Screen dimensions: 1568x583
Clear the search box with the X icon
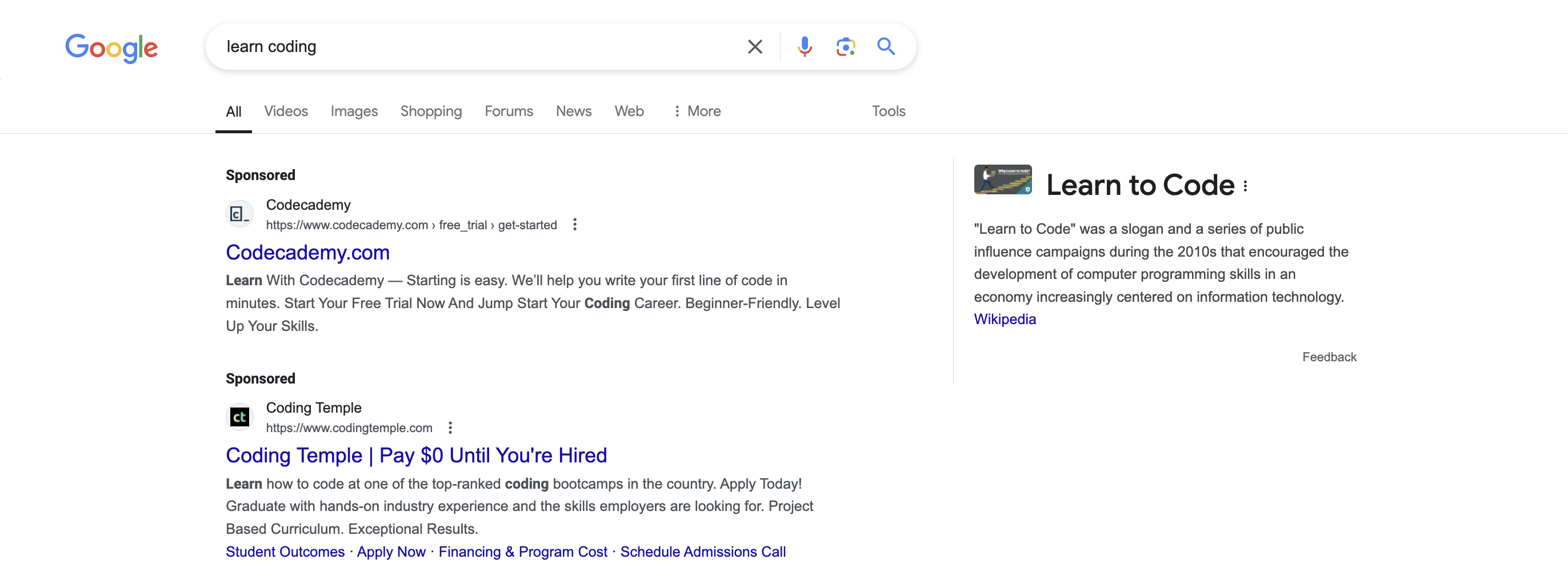point(755,47)
